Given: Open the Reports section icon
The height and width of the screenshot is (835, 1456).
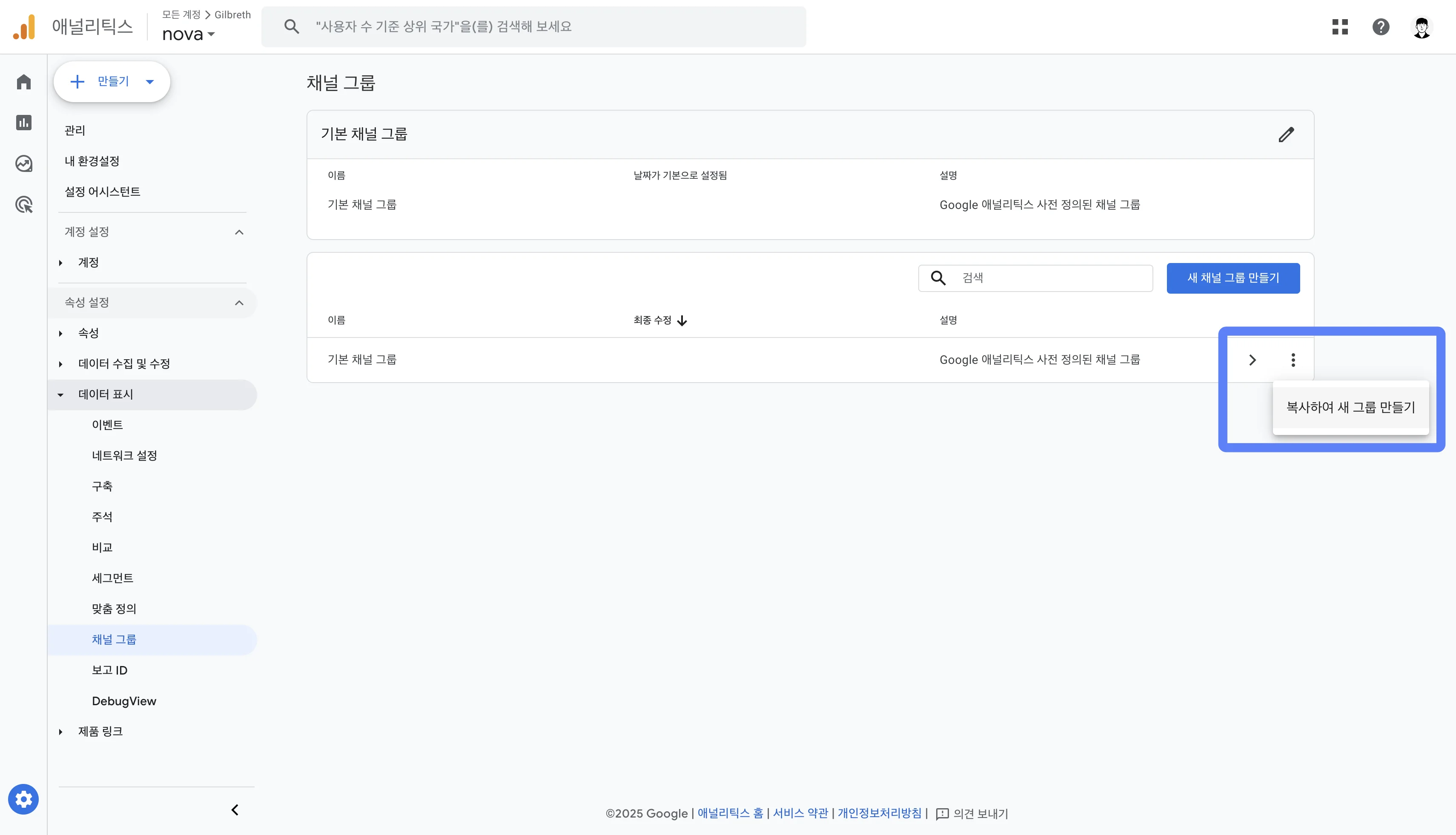Looking at the screenshot, I should tap(23, 122).
